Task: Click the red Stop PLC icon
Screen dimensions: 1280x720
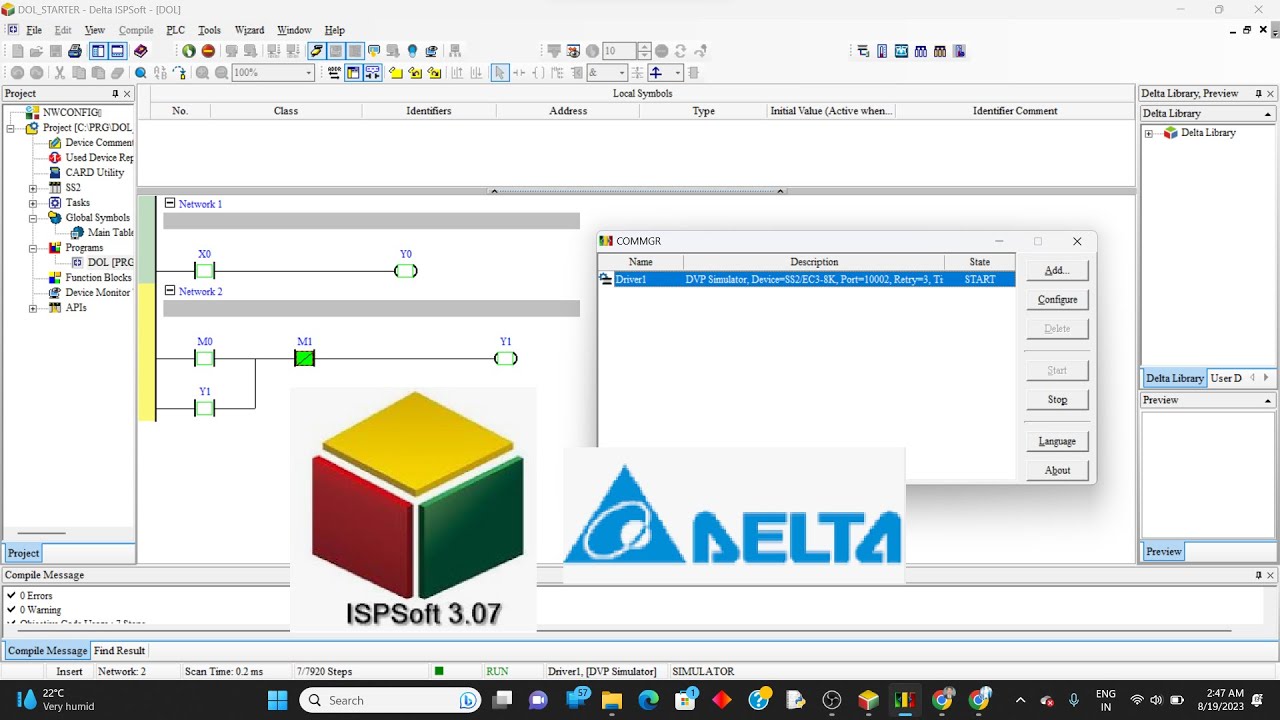Action: 208,51
